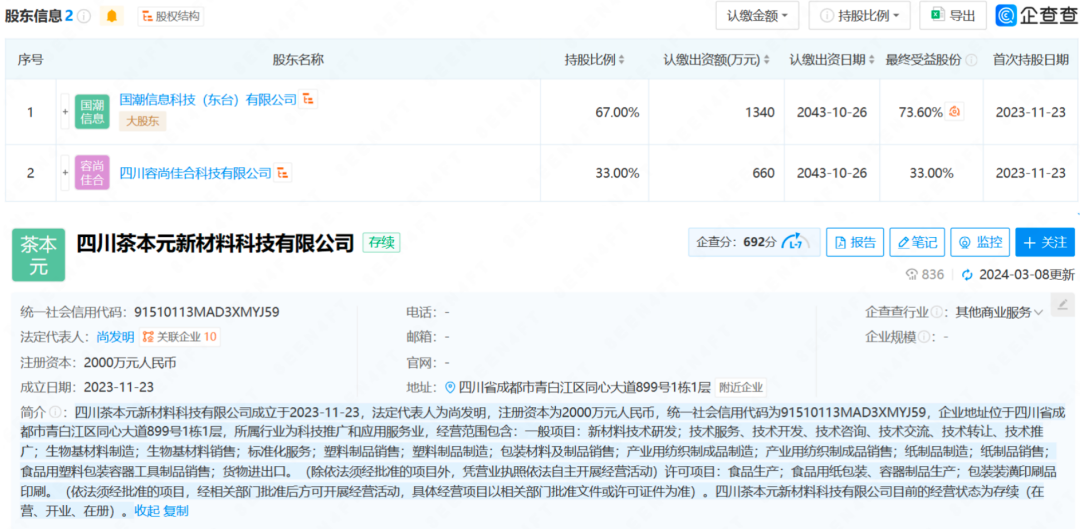
Task: Click the orange bell alert icon
Action: pos(112,16)
